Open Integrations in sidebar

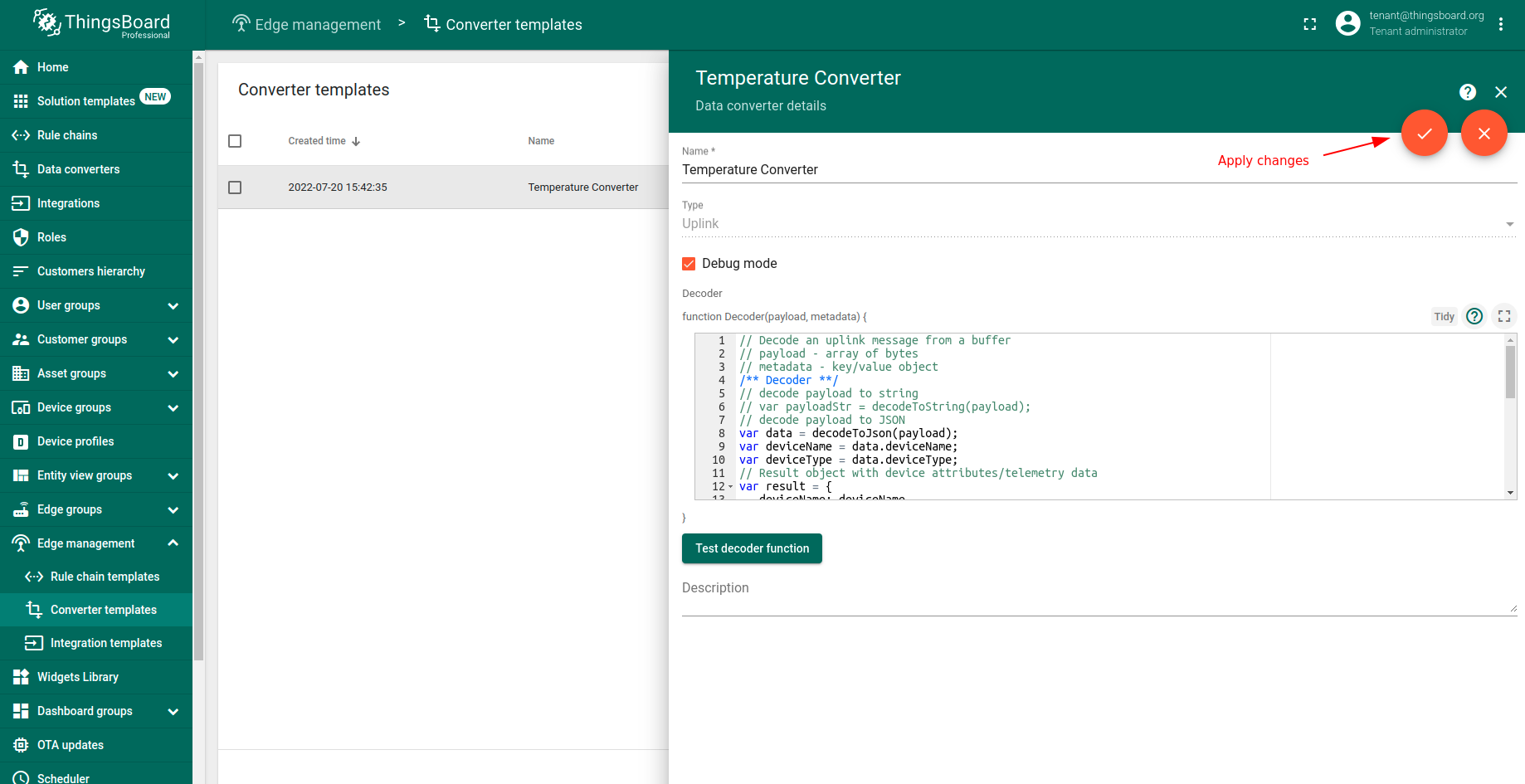coord(96,203)
